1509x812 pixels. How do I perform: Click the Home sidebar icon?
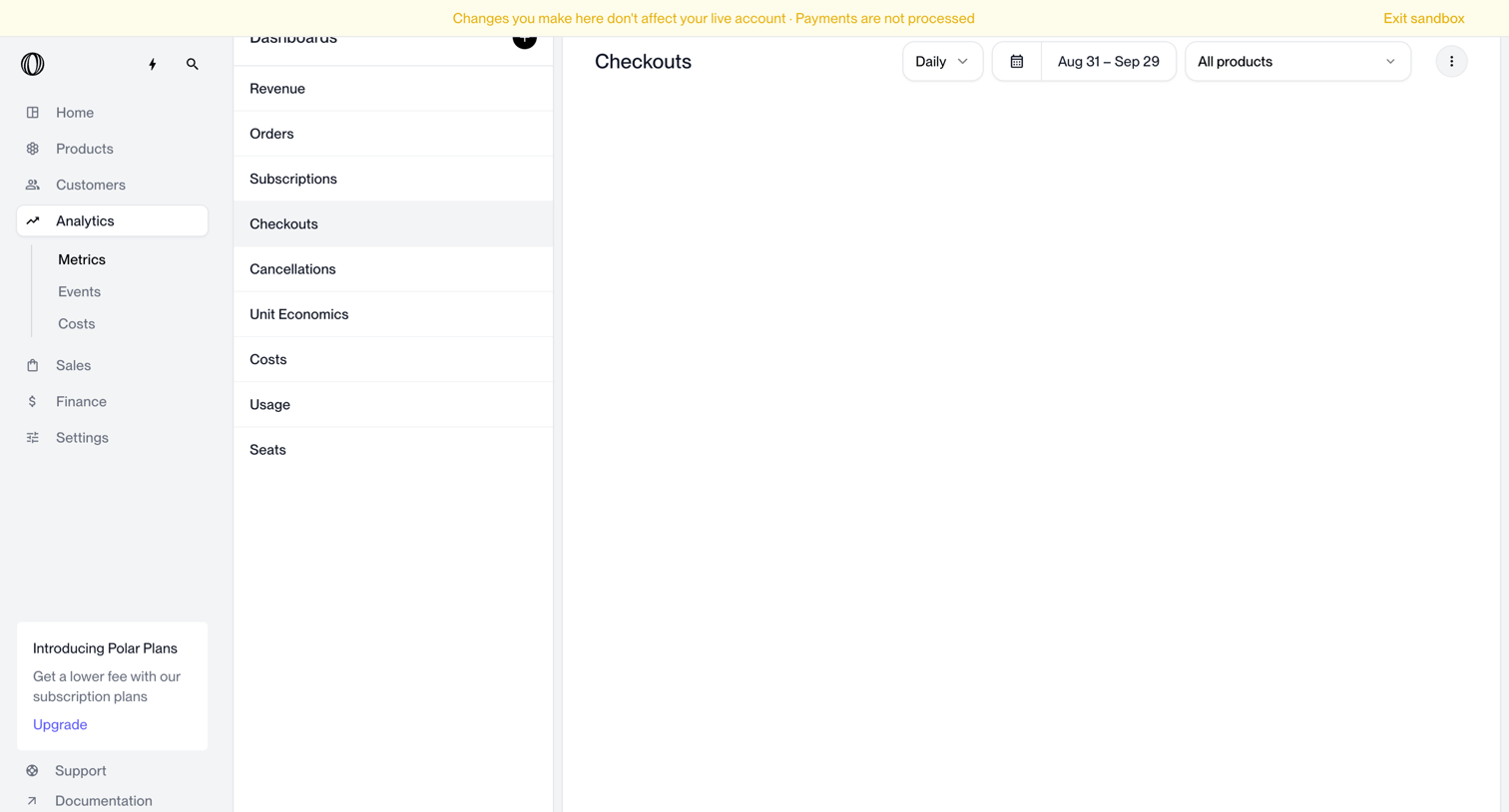(x=33, y=113)
